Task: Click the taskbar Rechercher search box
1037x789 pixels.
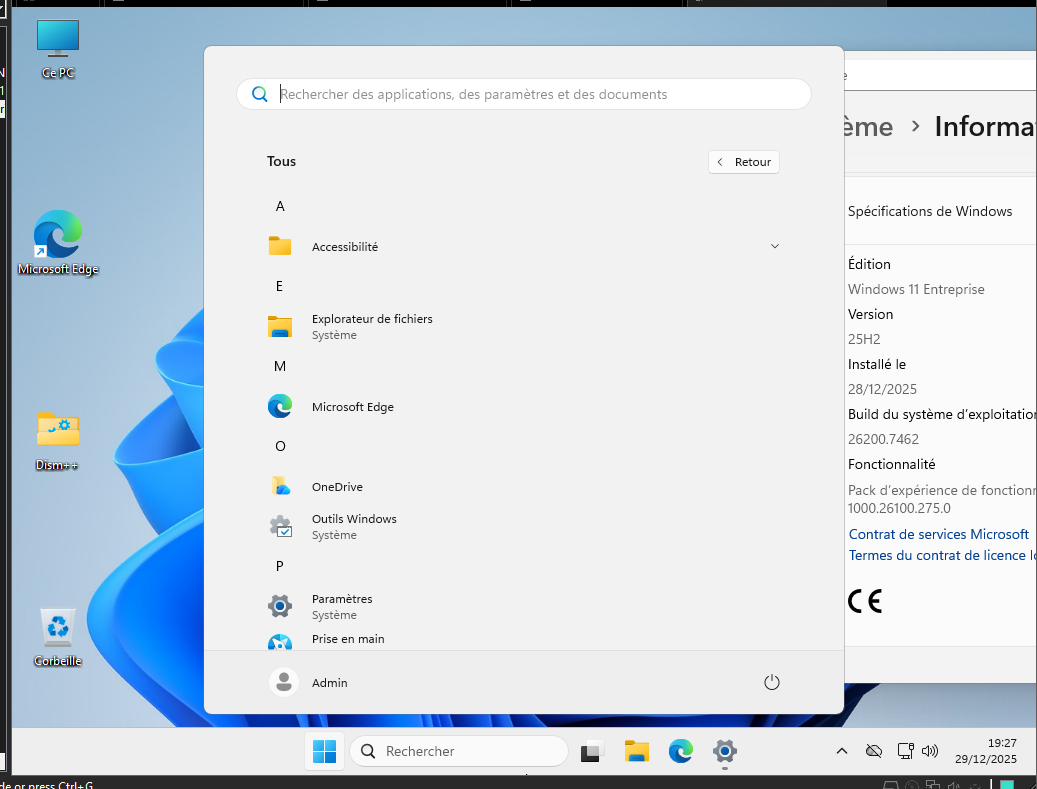Action: (459, 751)
